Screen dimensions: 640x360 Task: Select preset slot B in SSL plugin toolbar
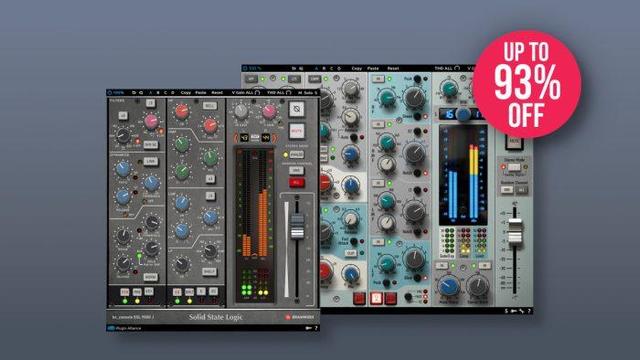[x=158, y=93]
